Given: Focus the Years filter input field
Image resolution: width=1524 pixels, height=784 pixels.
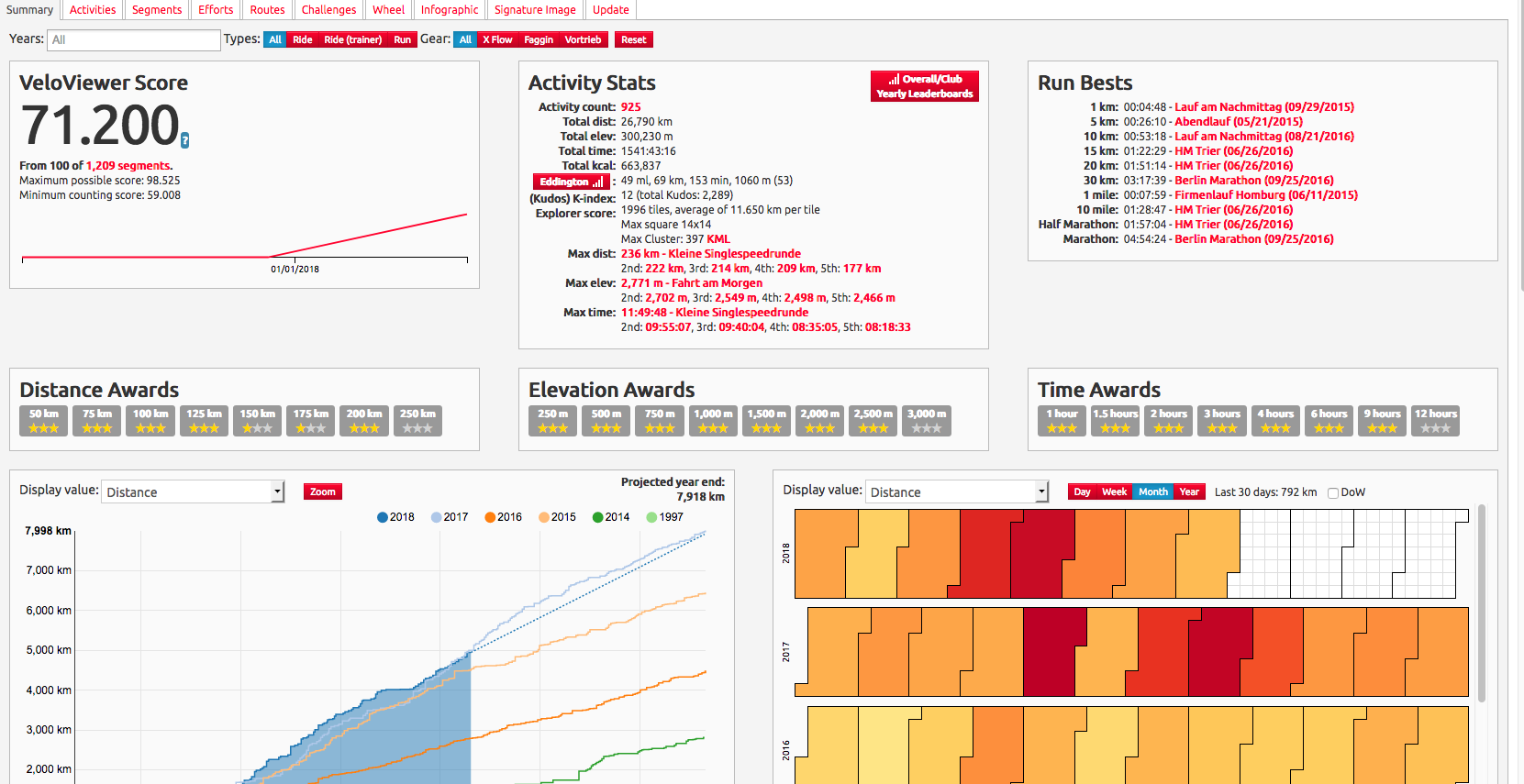Looking at the screenshot, I should click(x=133, y=39).
